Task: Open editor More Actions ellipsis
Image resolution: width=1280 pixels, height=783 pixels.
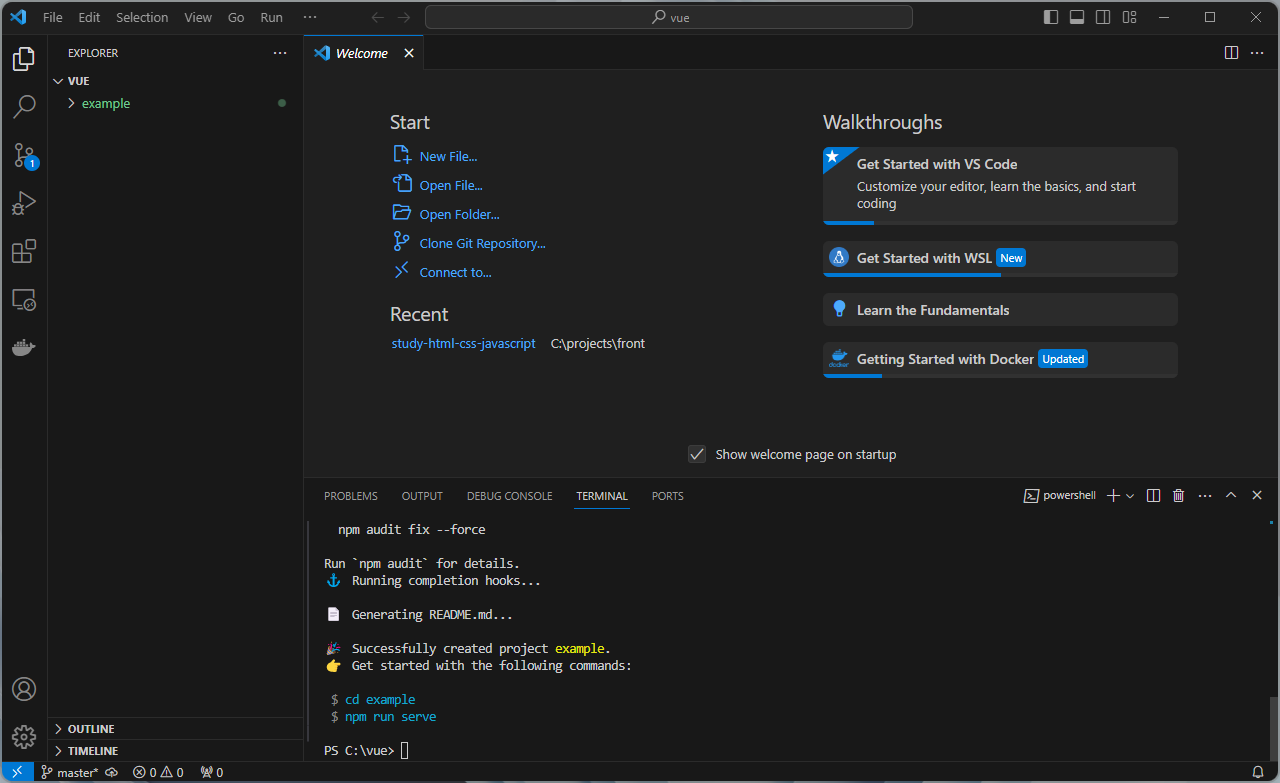Action: pos(1258,53)
